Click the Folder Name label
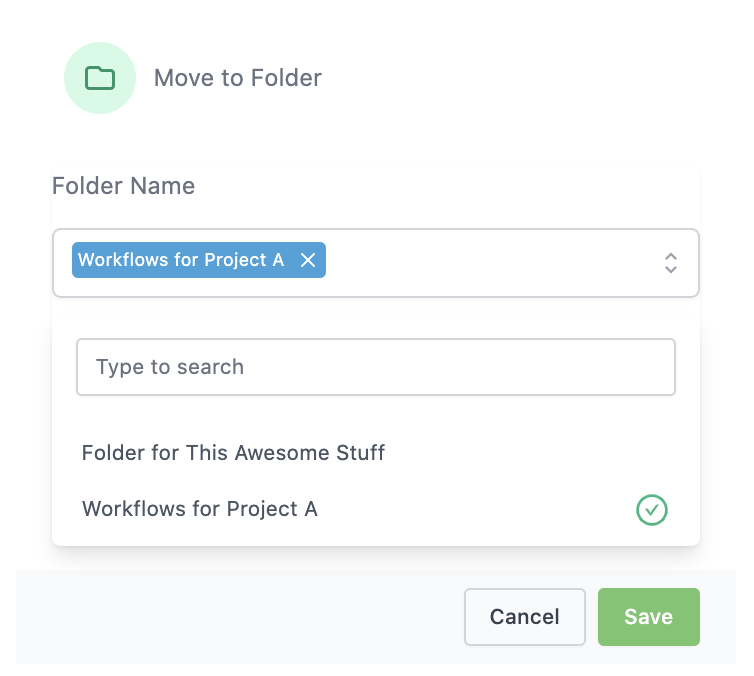754x676 pixels. (x=123, y=186)
